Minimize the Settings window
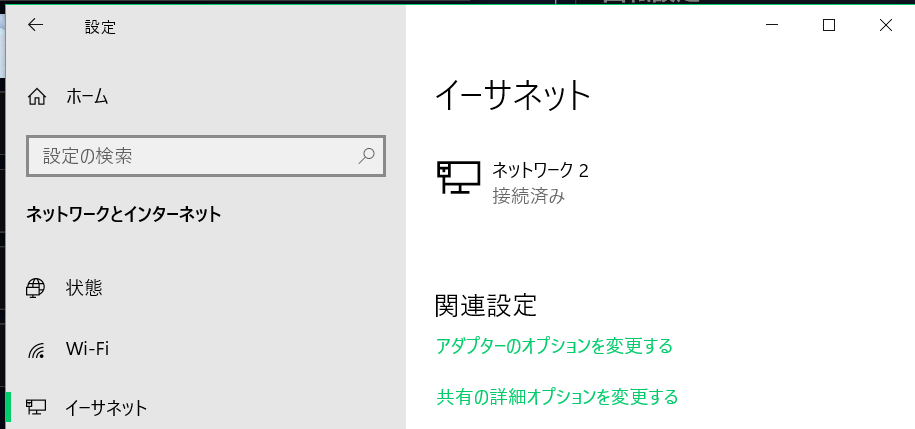 pyautogui.click(x=771, y=26)
